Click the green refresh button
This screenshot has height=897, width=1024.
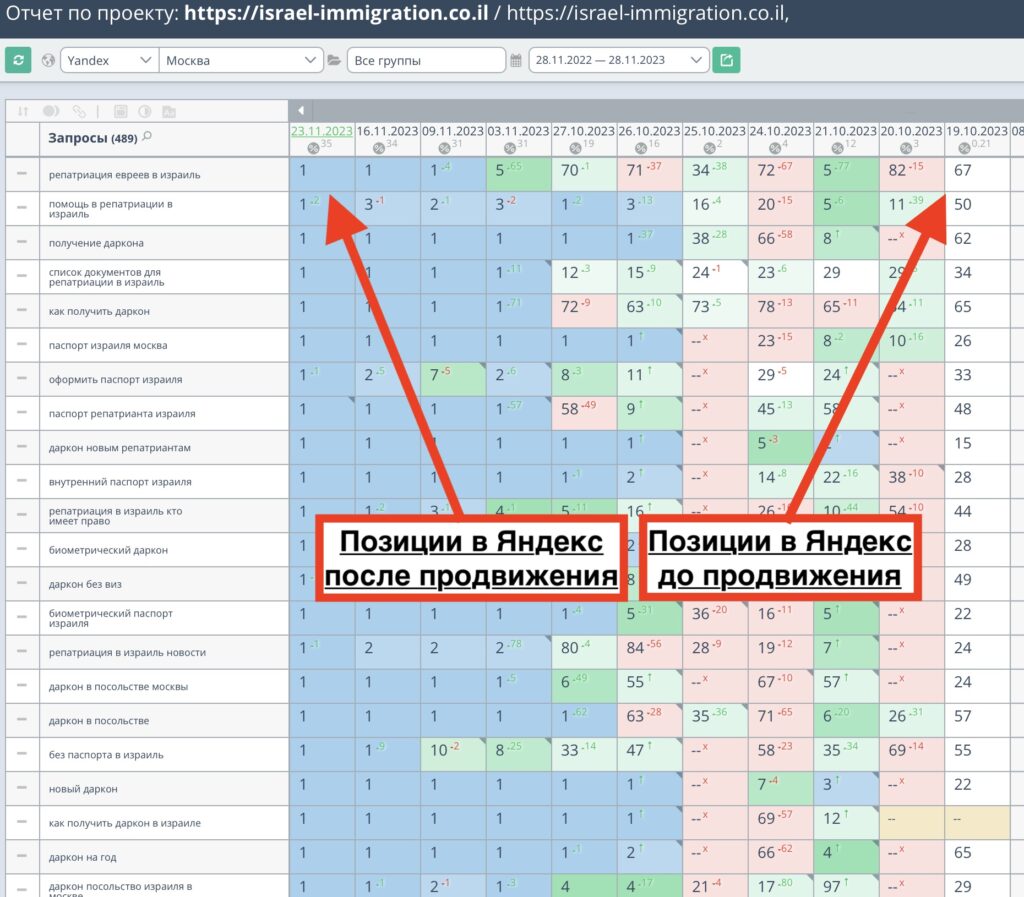18,60
